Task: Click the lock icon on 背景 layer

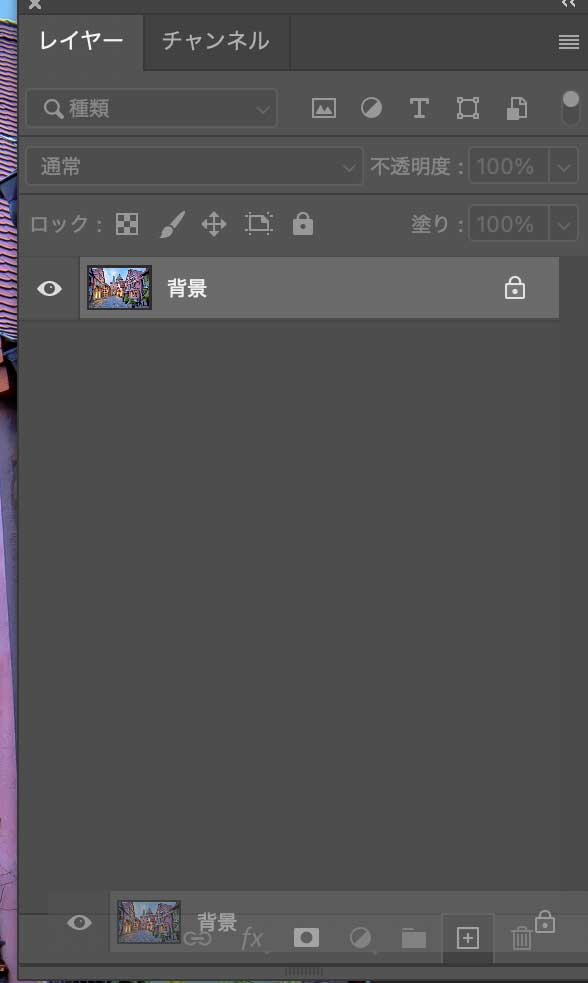Action: tap(515, 288)
